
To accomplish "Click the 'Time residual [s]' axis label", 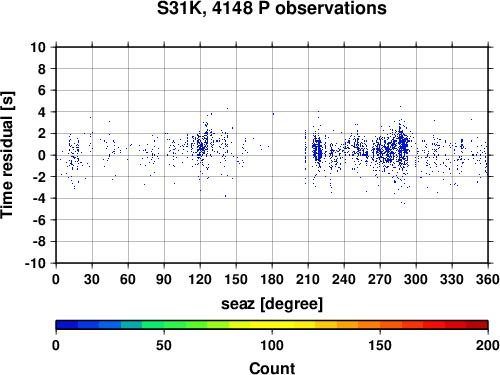I will point(7,155).
